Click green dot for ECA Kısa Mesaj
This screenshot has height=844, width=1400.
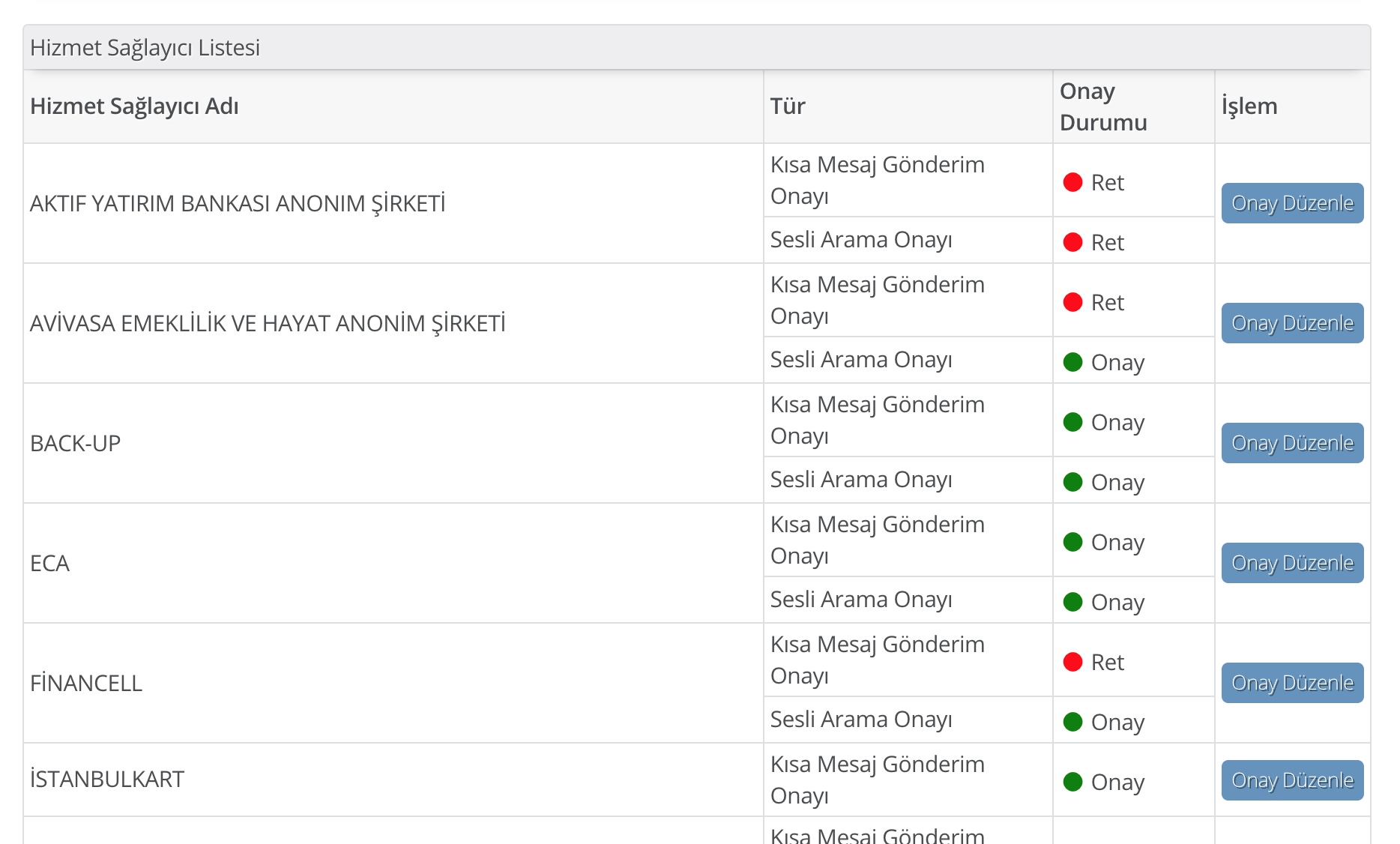pos(1072,542)
